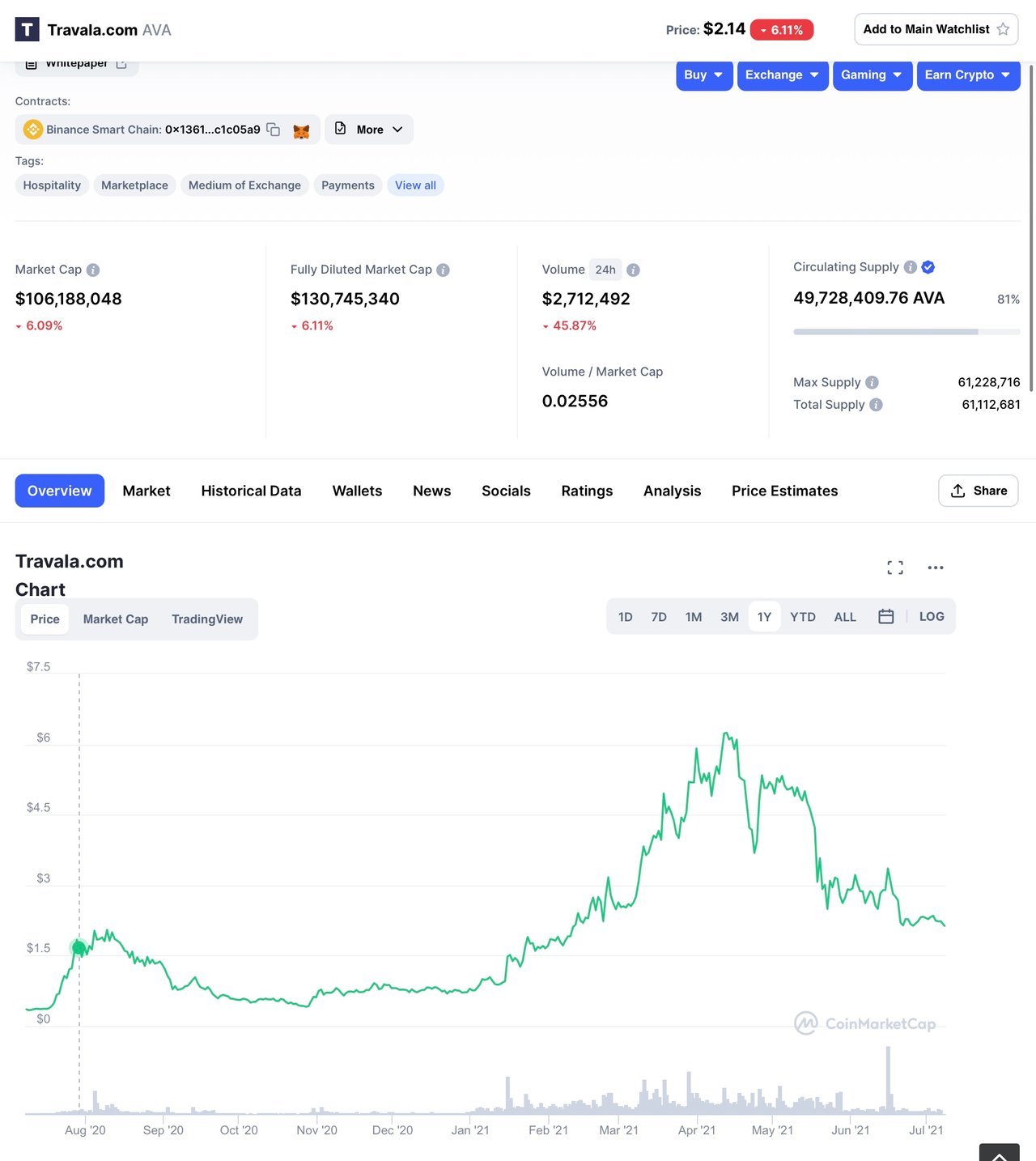This screenshot has width=1036, height=1161.
Task: Click the View all tags link
Action: 415,185
